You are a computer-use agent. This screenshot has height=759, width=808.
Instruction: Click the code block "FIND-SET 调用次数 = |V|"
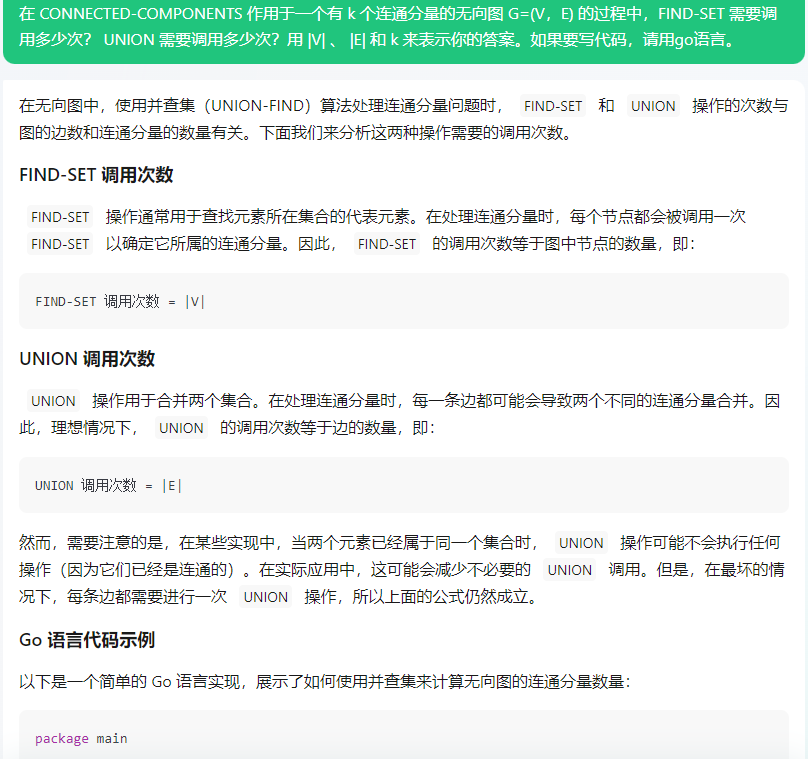pos(120,301)
